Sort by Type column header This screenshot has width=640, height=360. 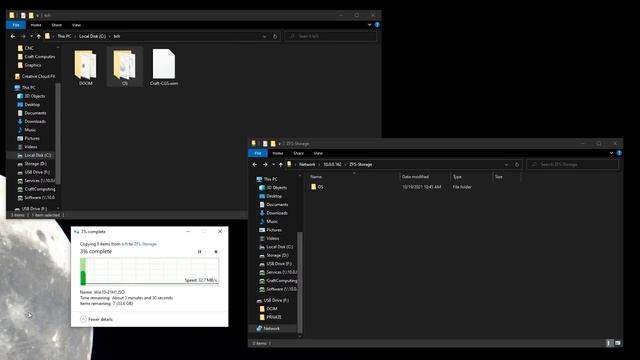click(x=471, y=177)
